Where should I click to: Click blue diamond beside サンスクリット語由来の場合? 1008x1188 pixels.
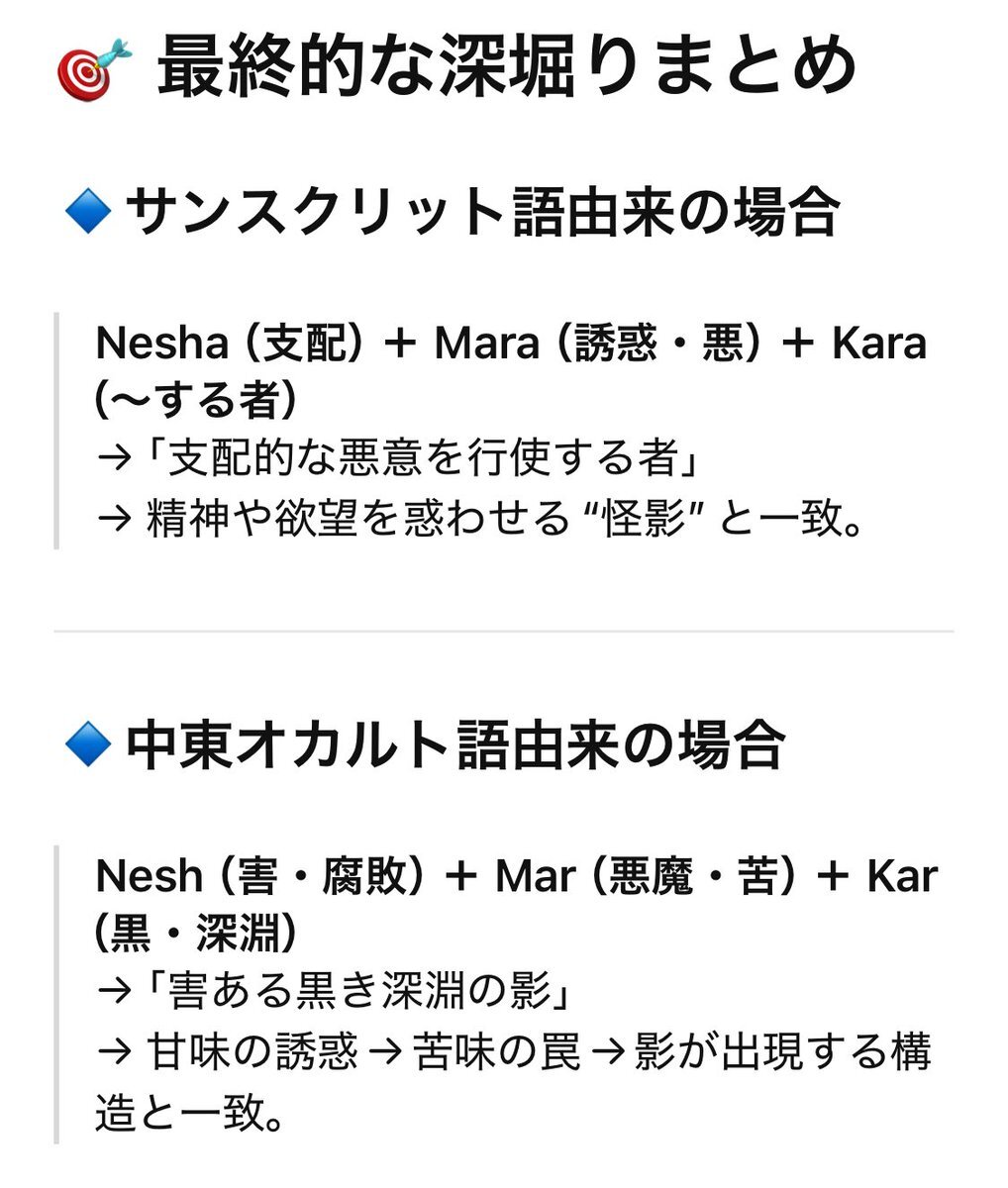tap(87, 211)
